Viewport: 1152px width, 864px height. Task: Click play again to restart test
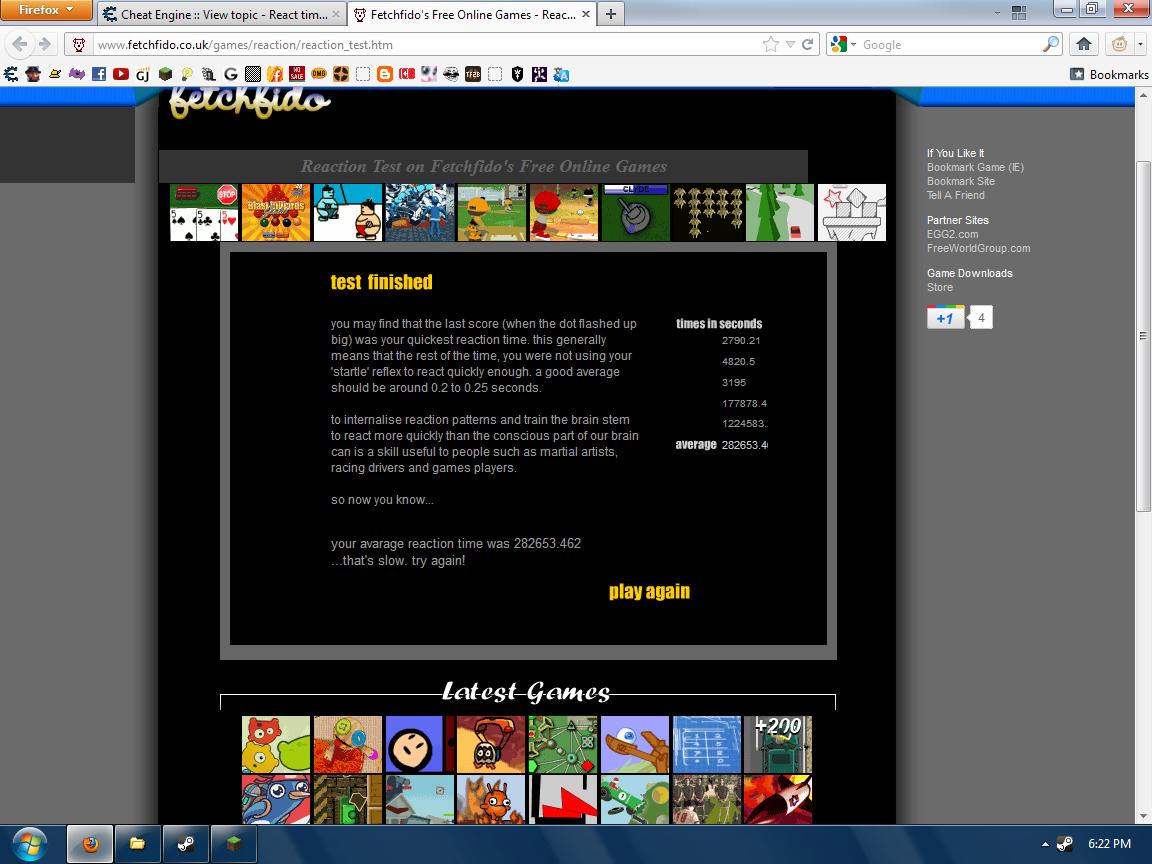pos(649,591)
